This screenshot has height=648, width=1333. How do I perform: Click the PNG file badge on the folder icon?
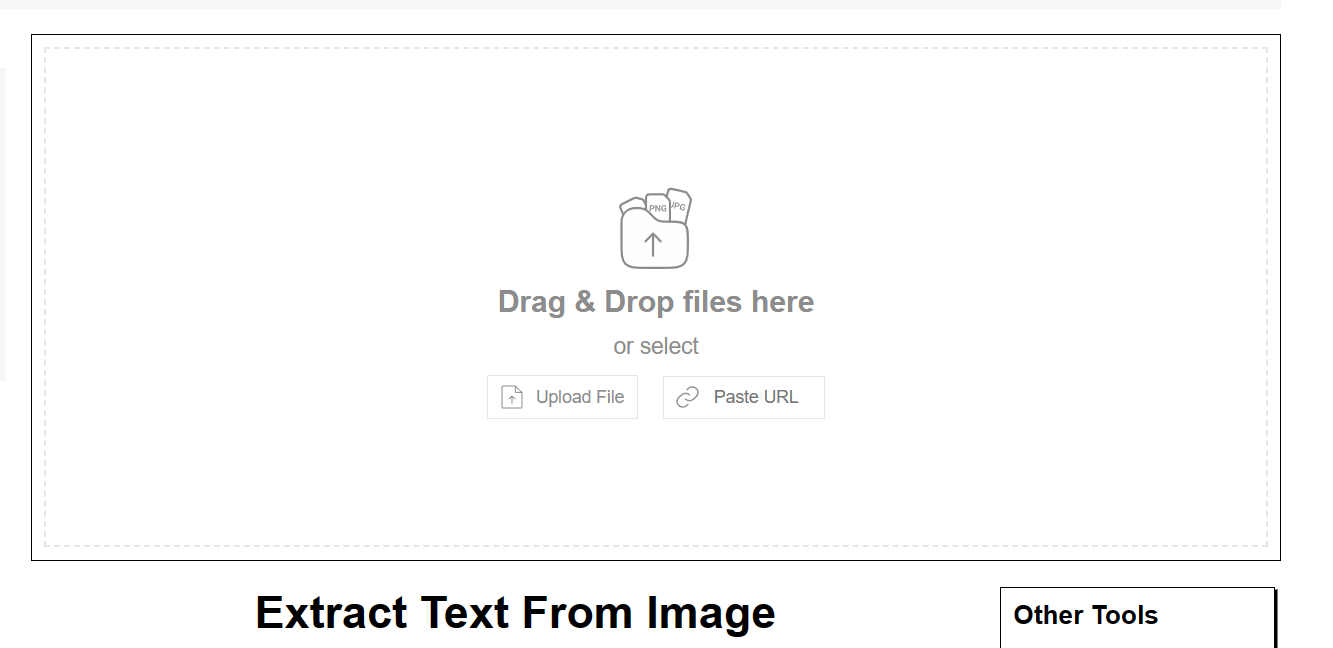pos(657,206)
